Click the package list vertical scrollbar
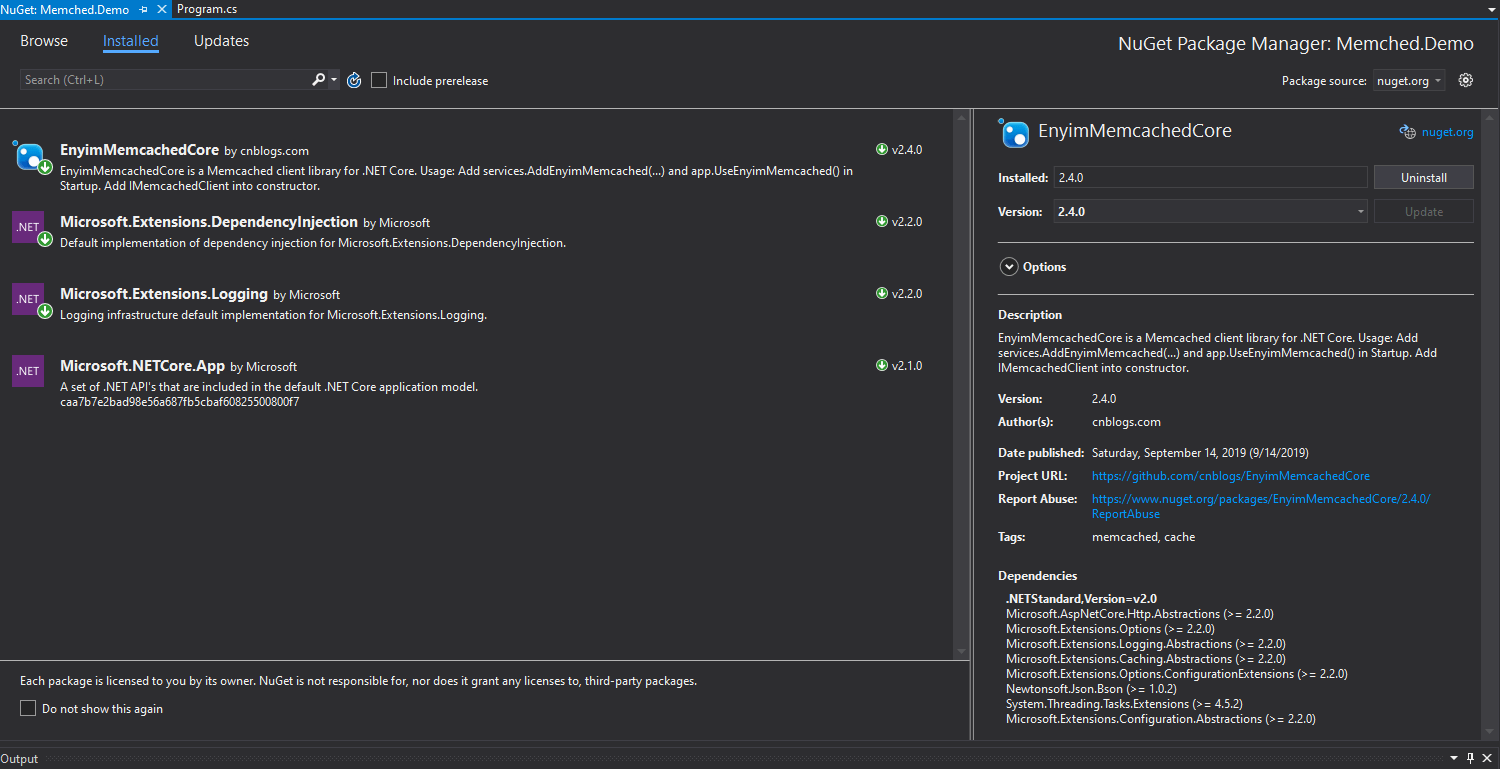The image size is (1500, 769). tap(962, 384)
